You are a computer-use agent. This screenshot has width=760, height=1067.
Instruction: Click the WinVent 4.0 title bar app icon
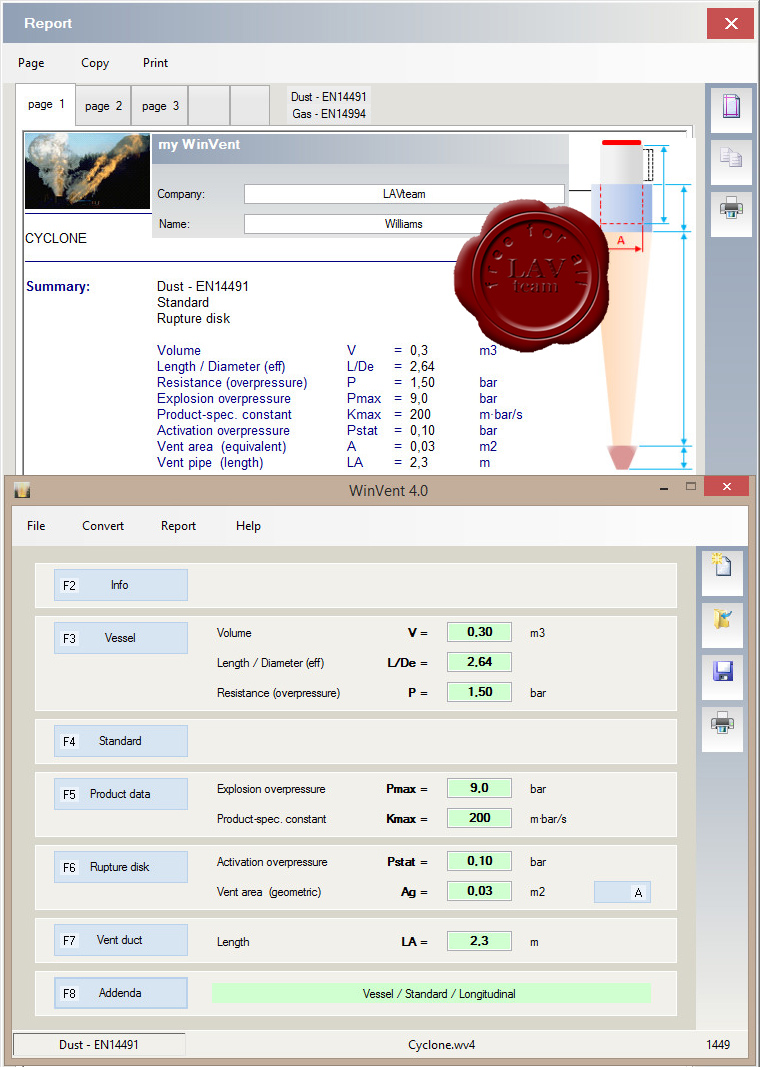point(22,490)
